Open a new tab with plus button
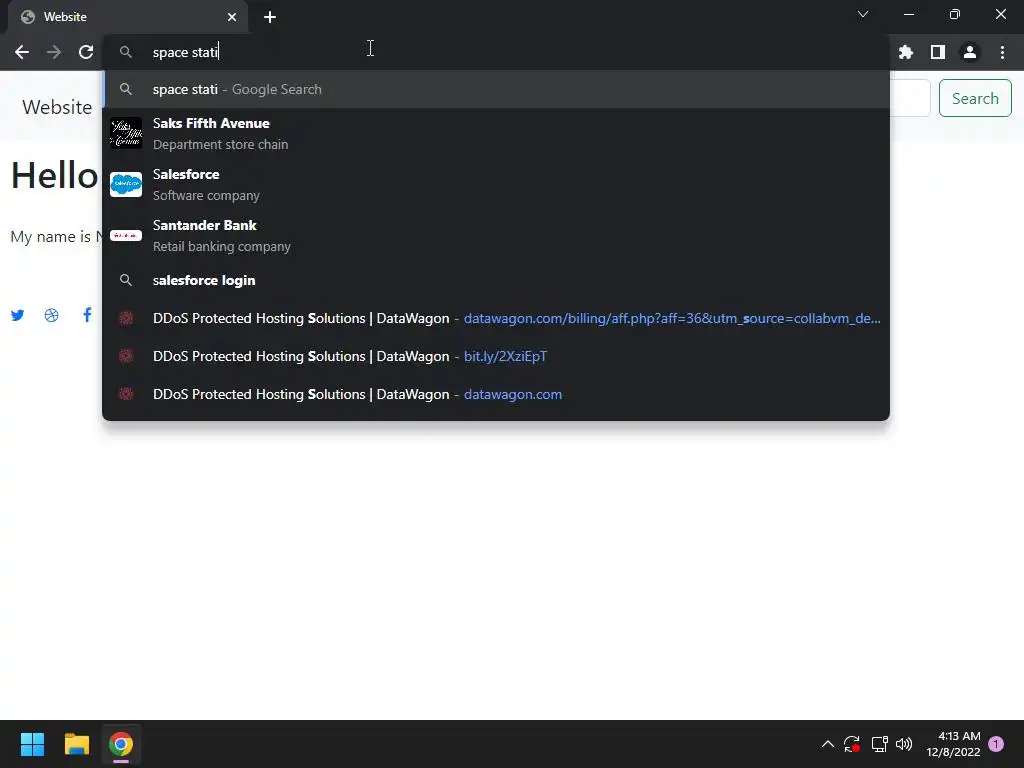The image size is (1024, 768). coord(270,17)
